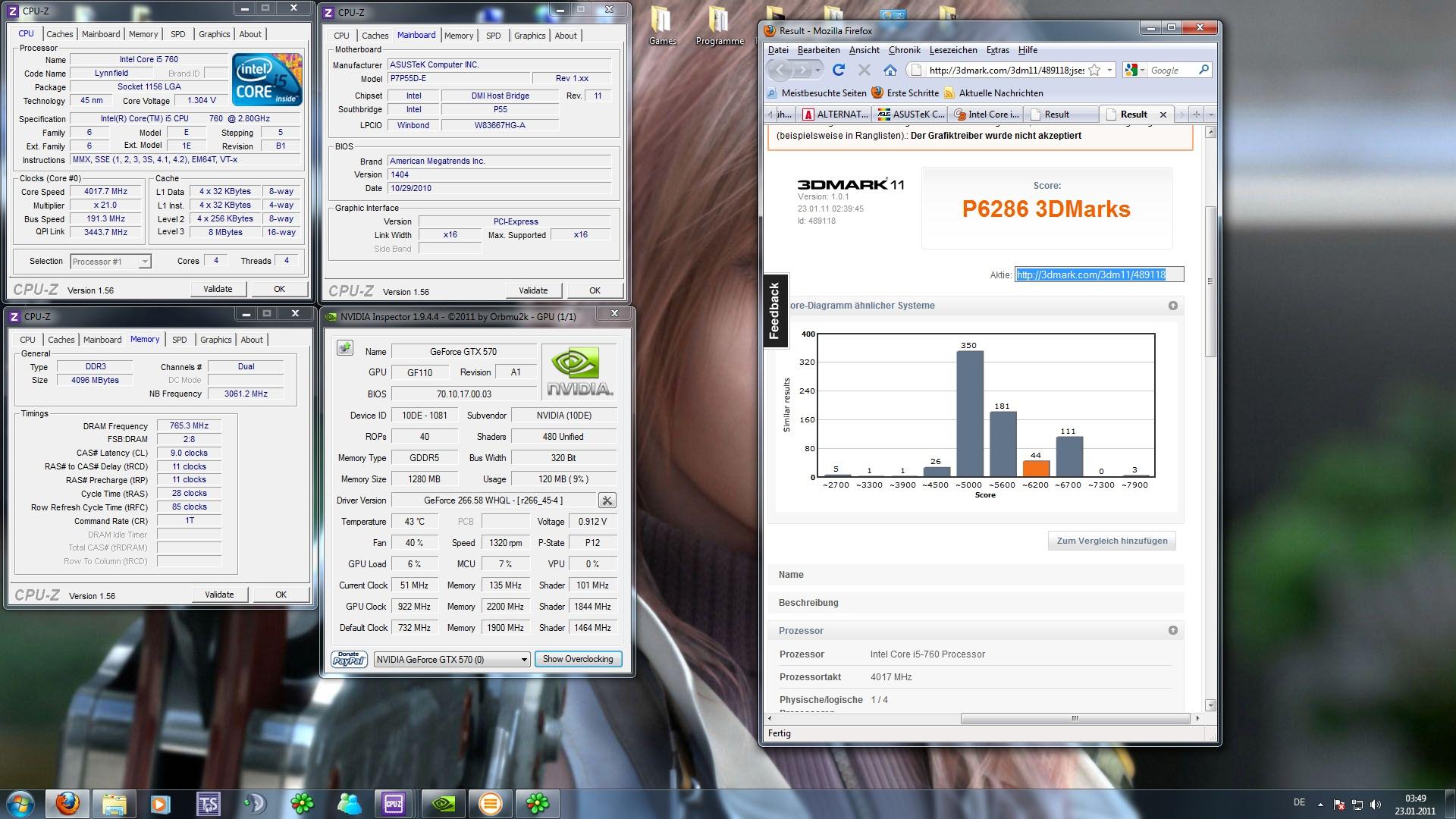Collapse the Prozessor section
1456x819 pixels.
pos(1173,630)
